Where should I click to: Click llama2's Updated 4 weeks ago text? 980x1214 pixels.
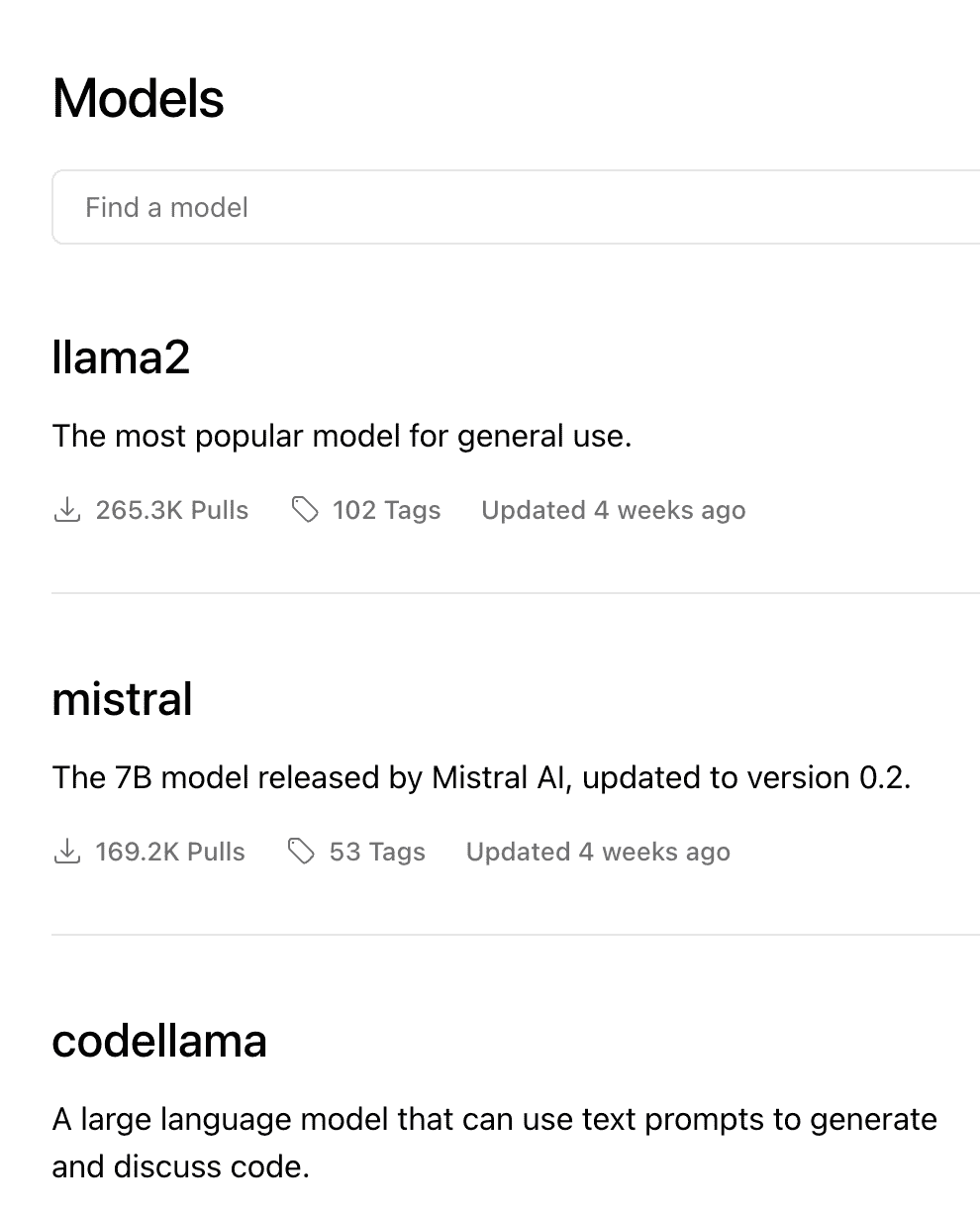click(614, 510)
